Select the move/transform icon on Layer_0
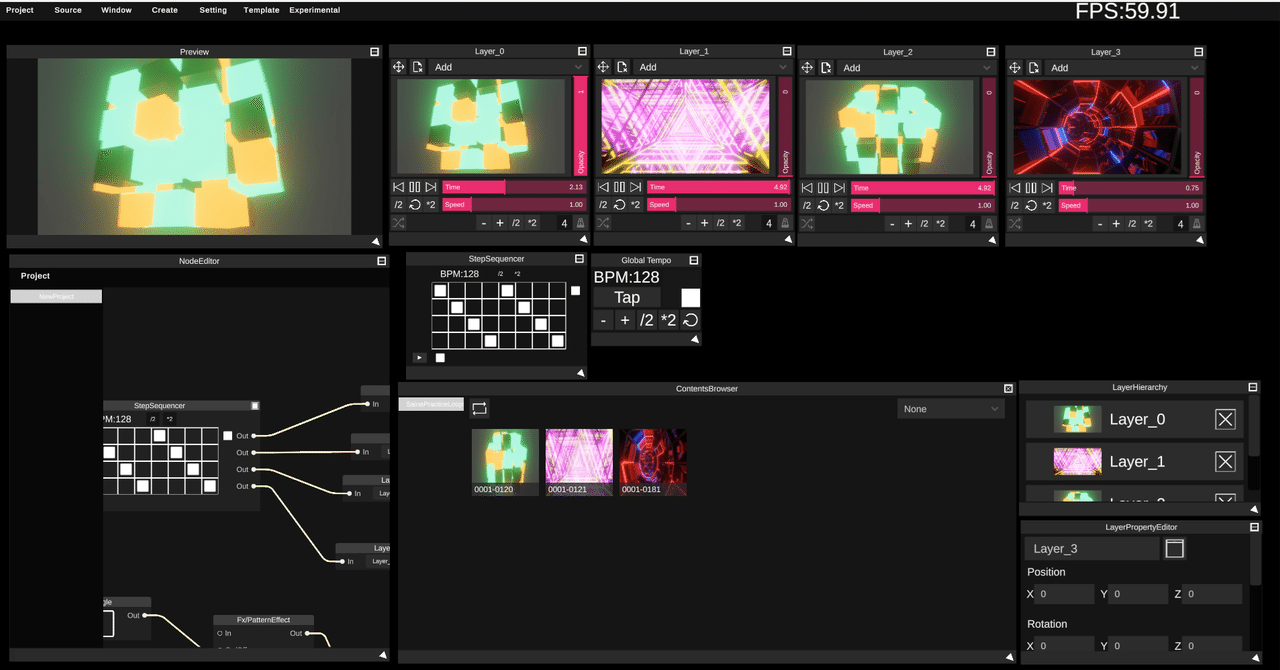The height and width of the screenshot is (670, 1280). [x=399, y=67]
